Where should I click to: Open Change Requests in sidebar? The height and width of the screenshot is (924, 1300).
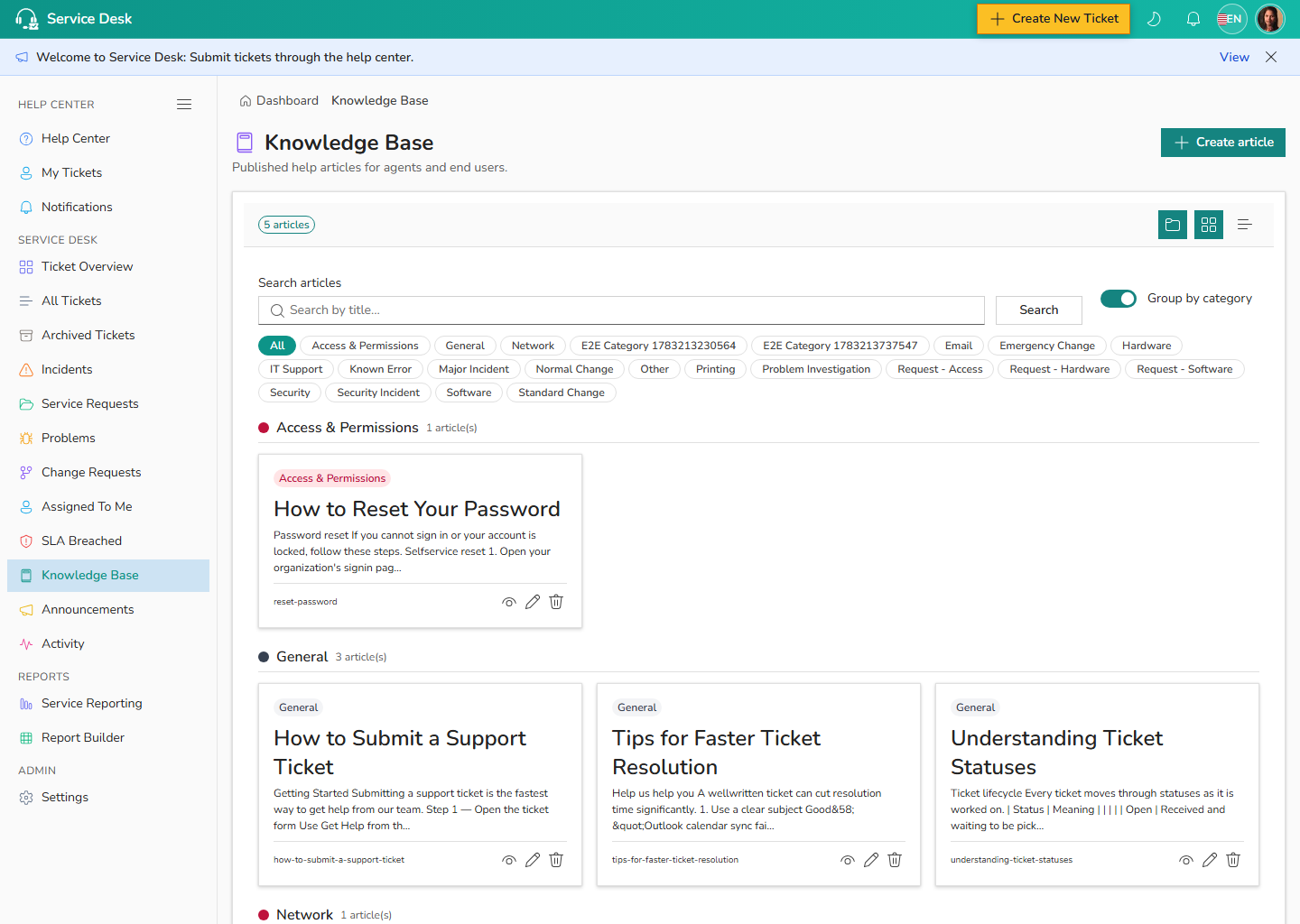point(108,473)
